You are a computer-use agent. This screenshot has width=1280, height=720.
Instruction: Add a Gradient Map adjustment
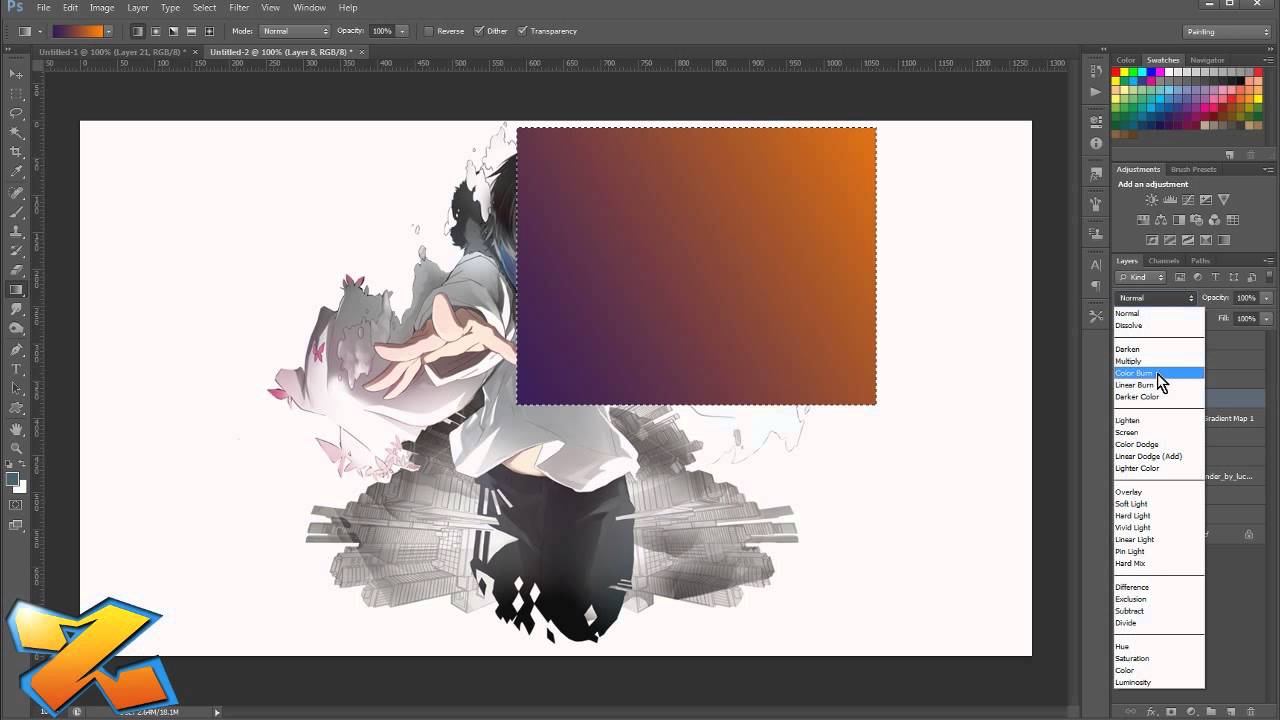point(1224,240)
